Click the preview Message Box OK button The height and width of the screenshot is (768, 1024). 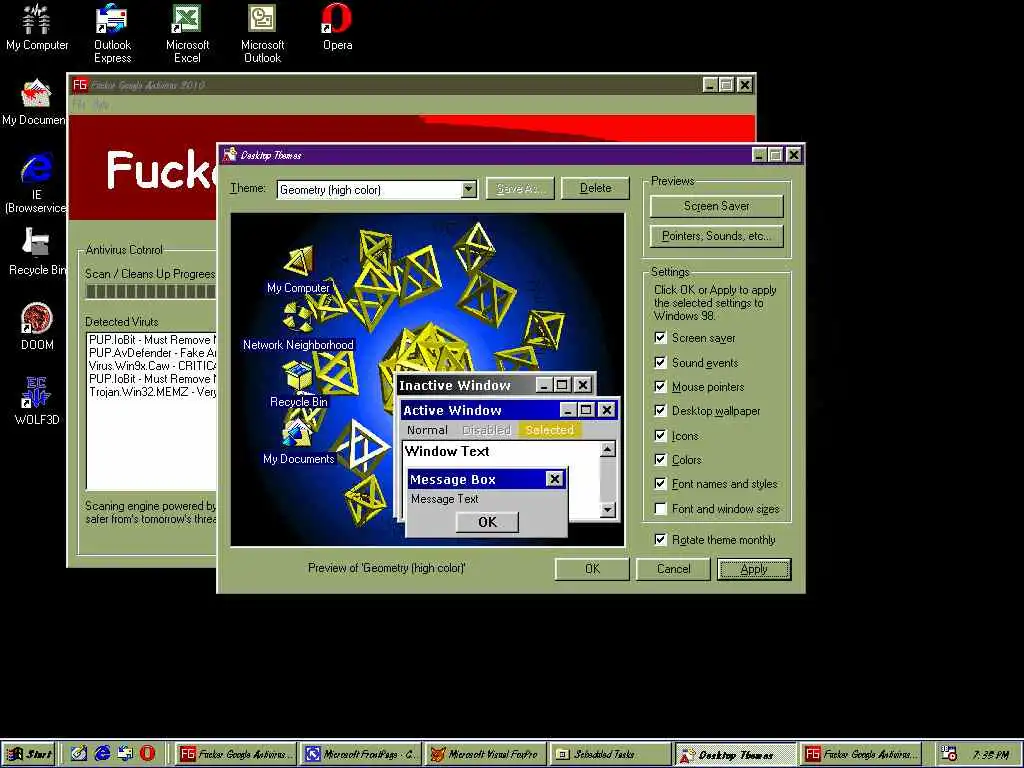[x=487, y=522]
